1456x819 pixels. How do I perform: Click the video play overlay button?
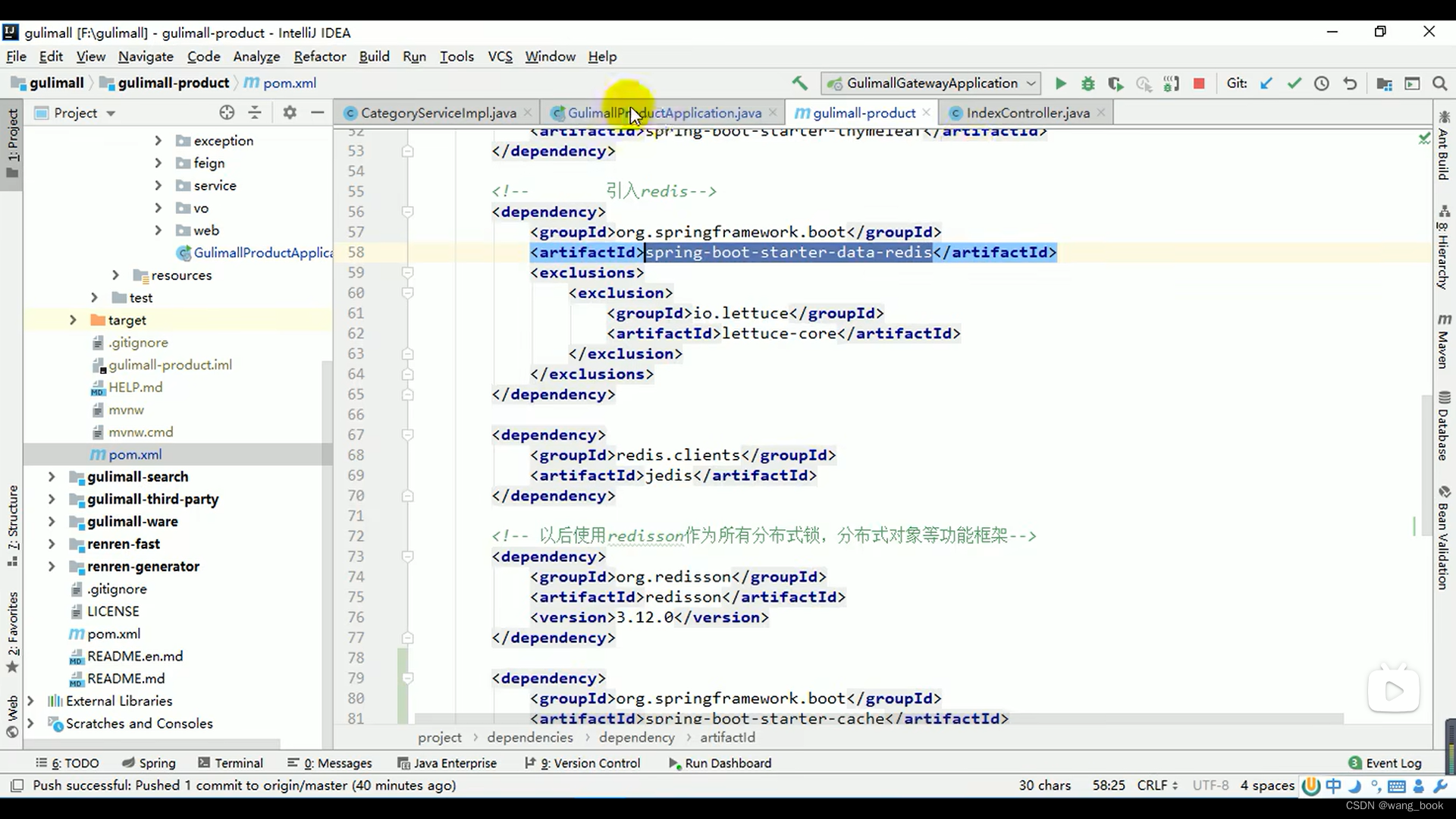coord(1394,690)
